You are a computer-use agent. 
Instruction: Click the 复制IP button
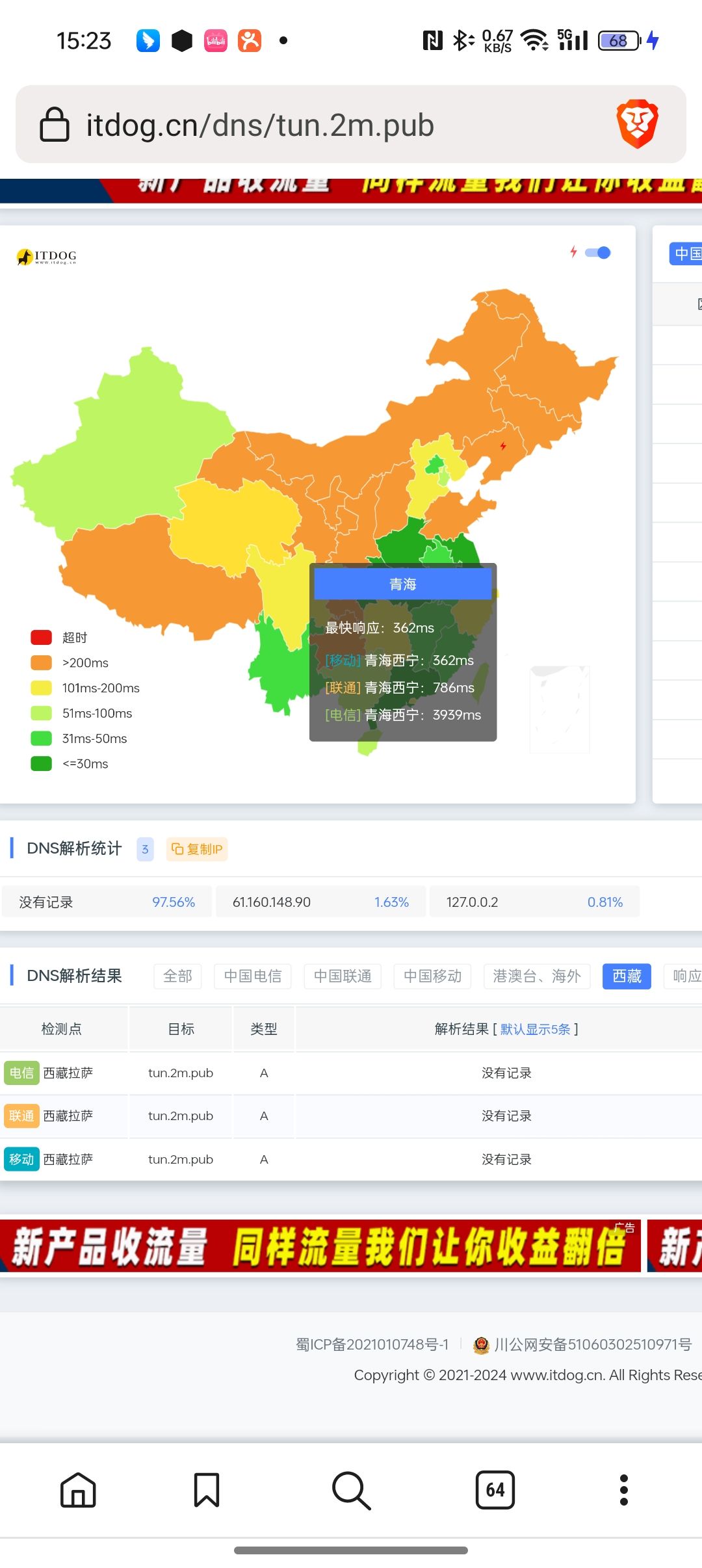coord(197,849)
